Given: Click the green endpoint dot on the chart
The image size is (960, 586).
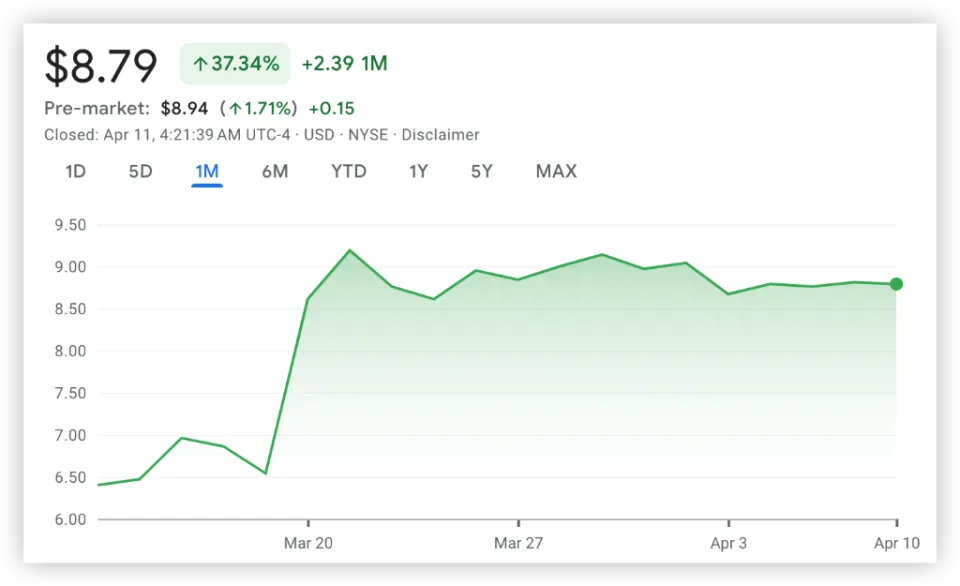Looking at the screenshot, I should pos(896,284).
